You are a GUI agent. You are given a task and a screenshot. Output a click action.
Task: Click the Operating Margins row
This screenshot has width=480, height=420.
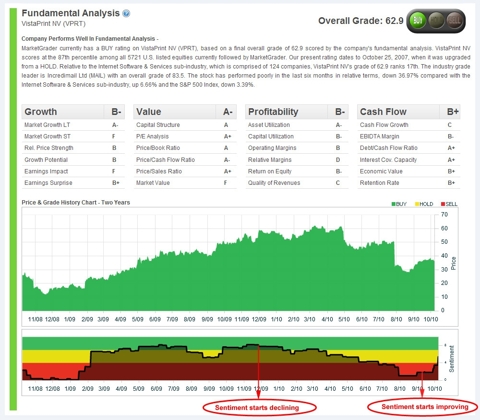click(297, 148)
